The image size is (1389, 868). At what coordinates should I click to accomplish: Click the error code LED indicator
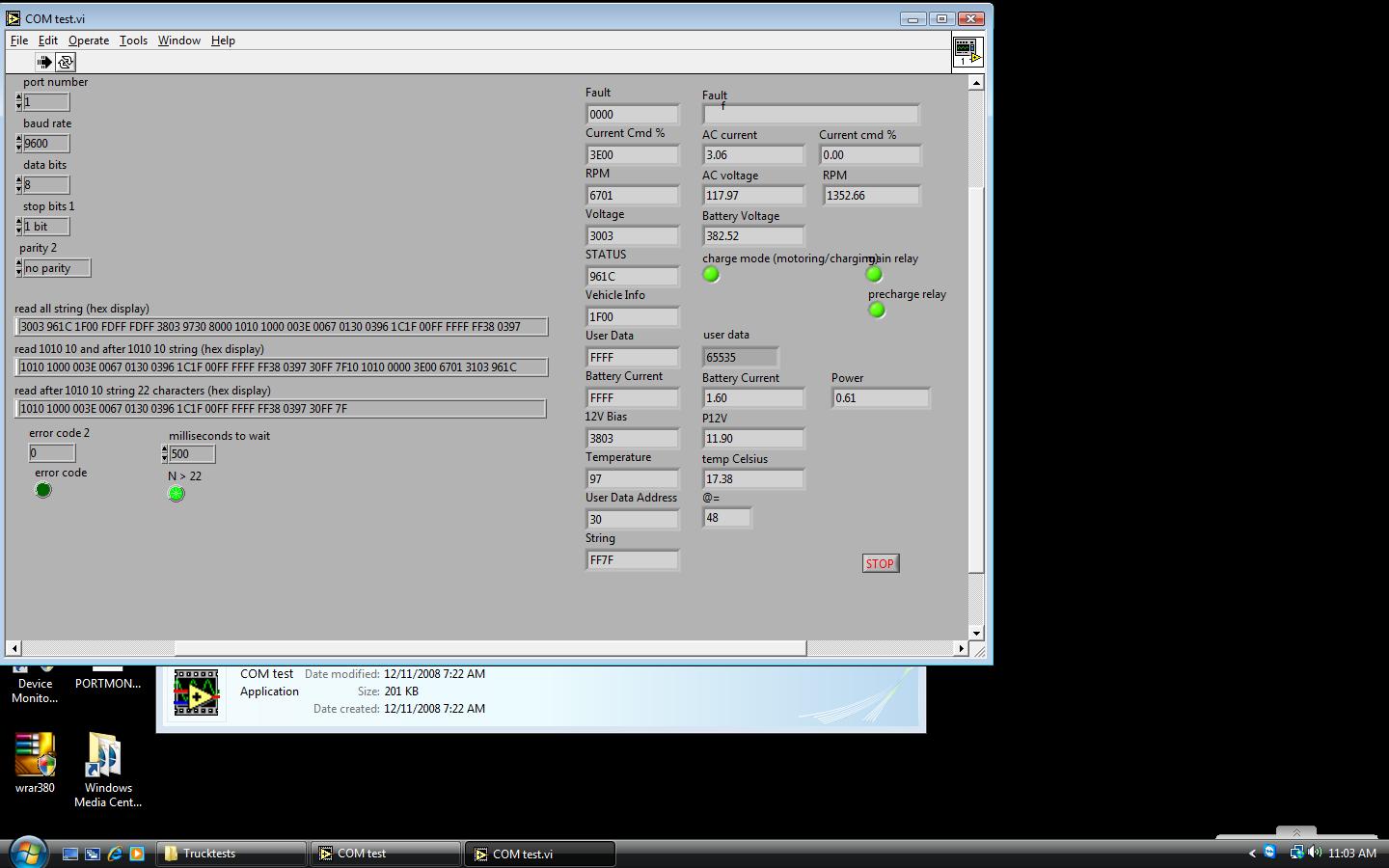pyautogui.click(x=43, y=490)
